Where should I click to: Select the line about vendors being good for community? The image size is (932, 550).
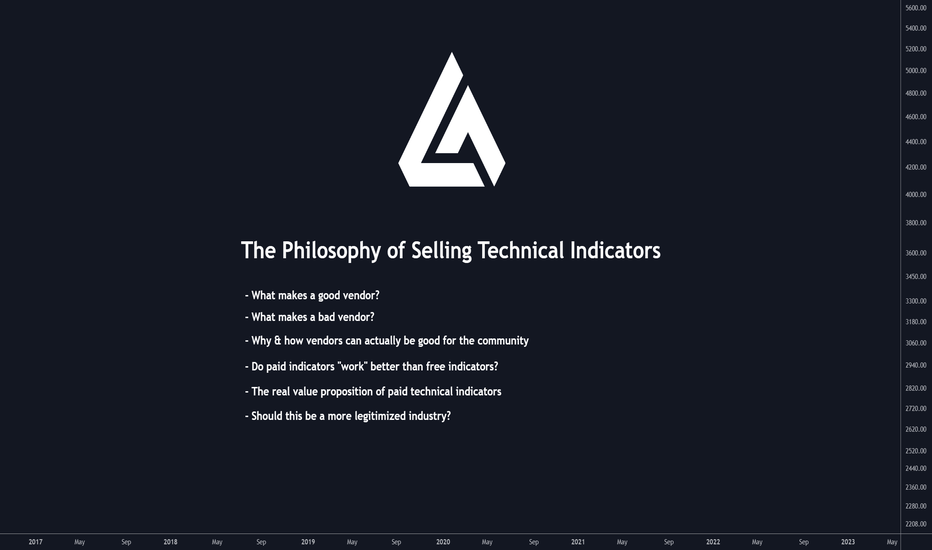(386, 341)
